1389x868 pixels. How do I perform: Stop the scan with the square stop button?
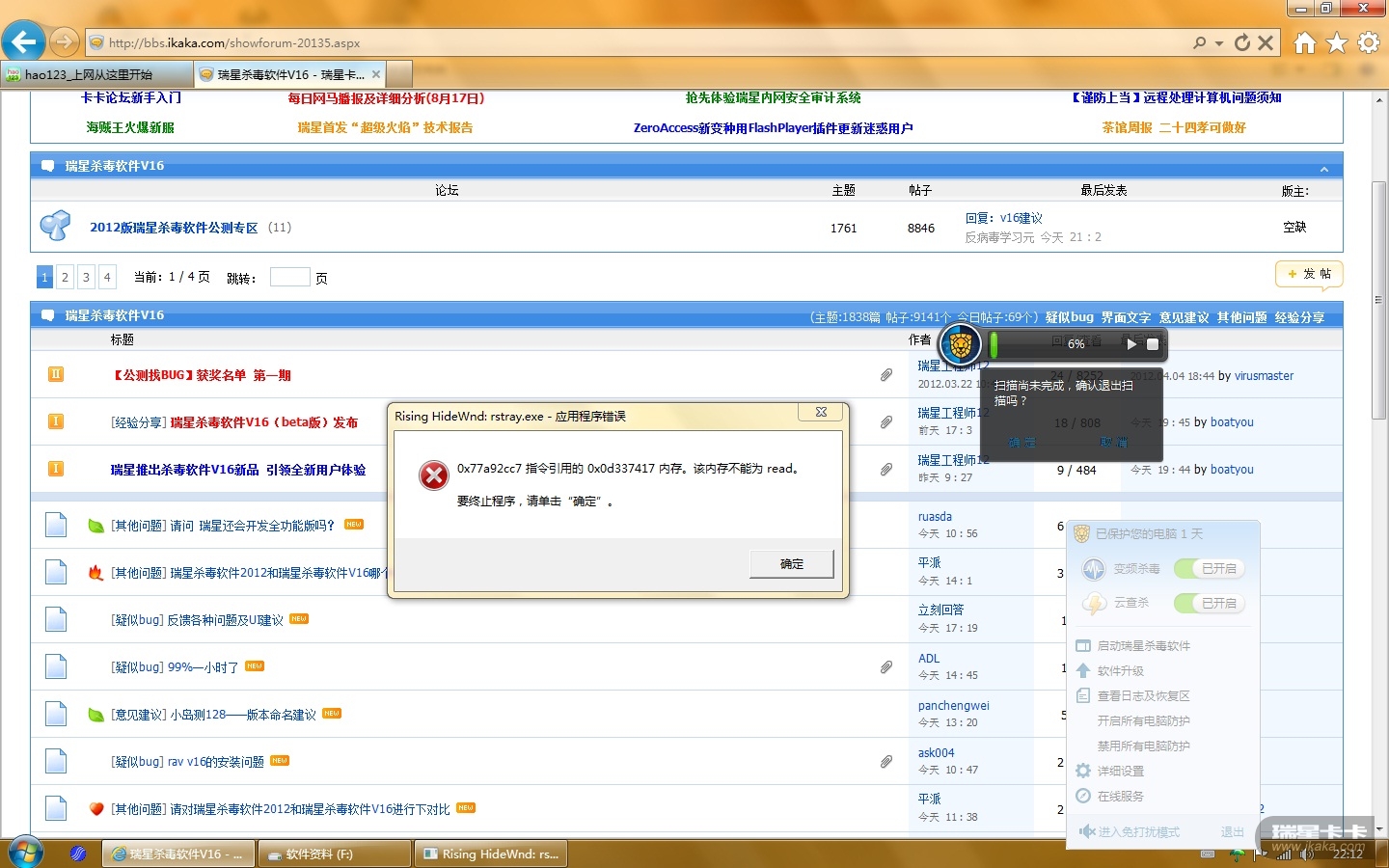tap(1153, 343)
